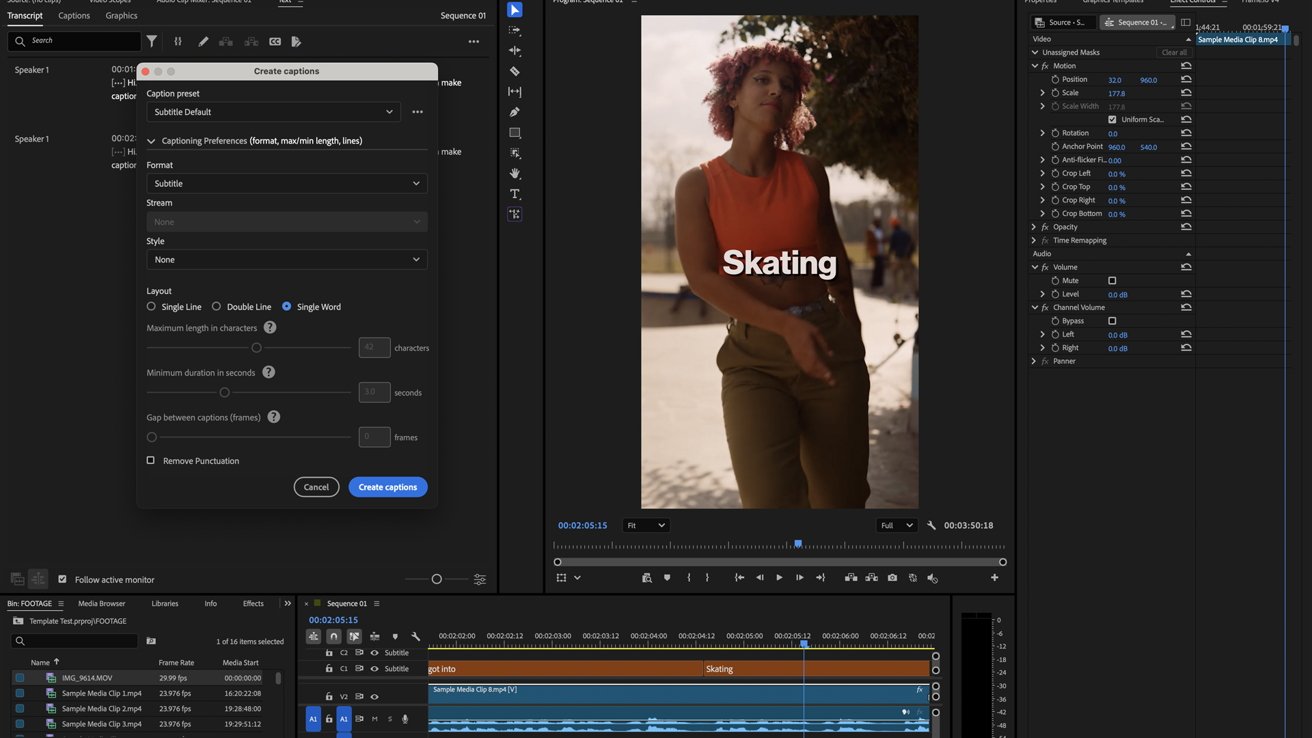Select the Ripple Edit tool
Viewport: 1312px width, 738px height.
(515, 50)
